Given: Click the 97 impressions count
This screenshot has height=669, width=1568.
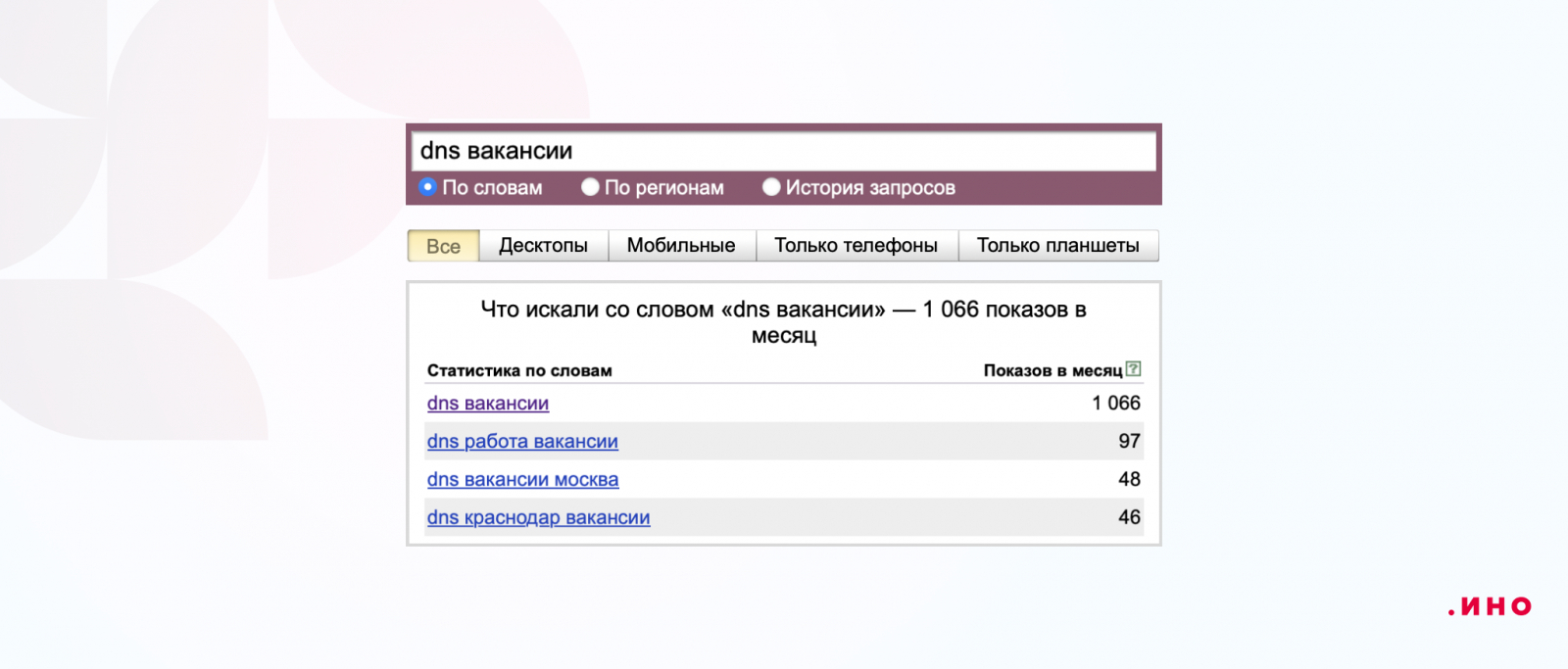Looking at the screenshot, I should pyautogui.click(x=1129, y=442).
